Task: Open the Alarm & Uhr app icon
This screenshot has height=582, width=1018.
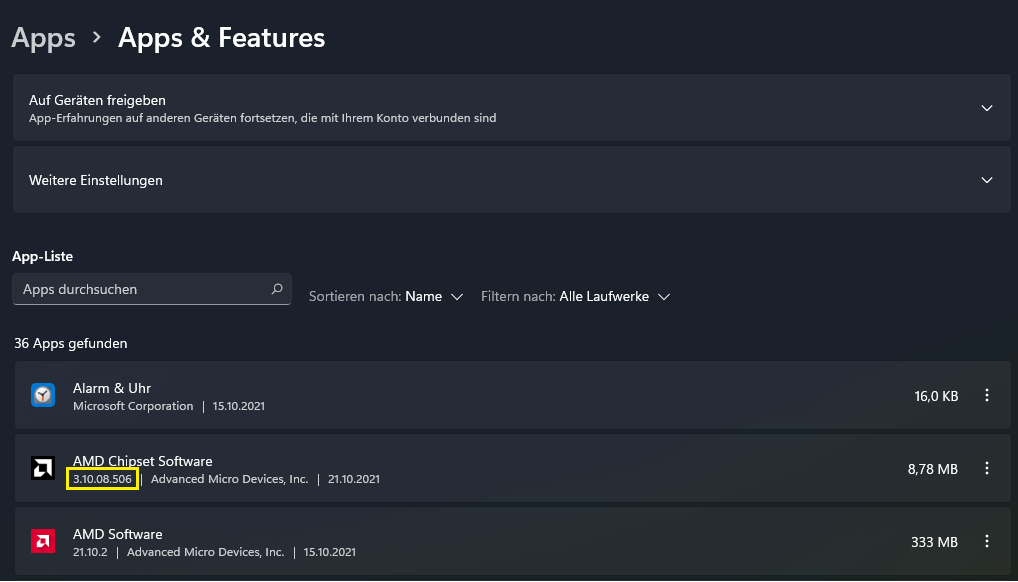Action: click(43, 395)
